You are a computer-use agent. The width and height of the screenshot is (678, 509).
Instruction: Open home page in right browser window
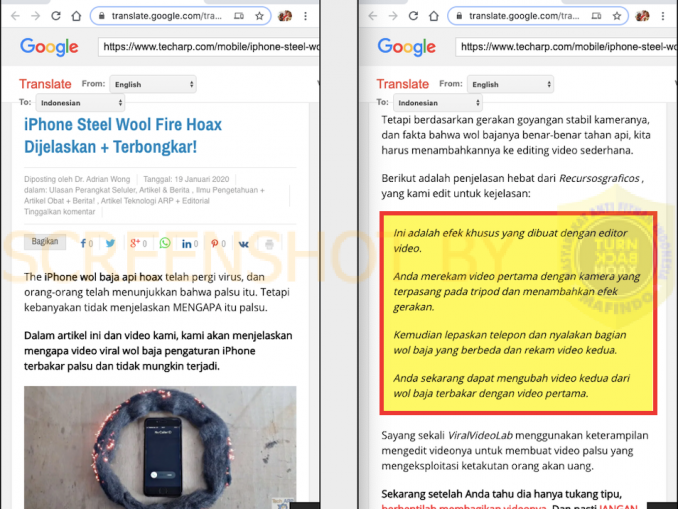coord(434,16)
